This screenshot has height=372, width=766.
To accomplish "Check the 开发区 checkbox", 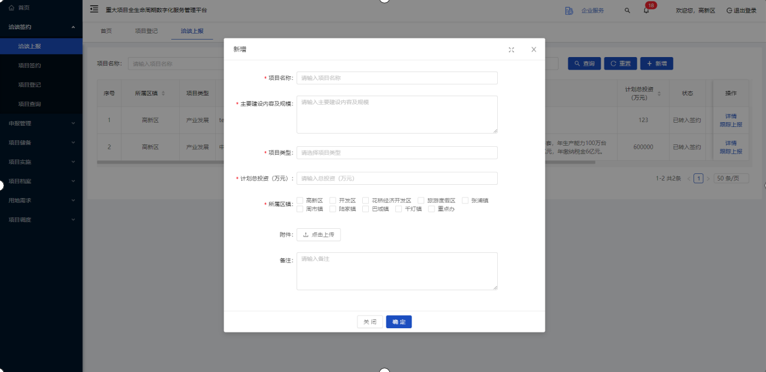I will click(x=333, y=200).
